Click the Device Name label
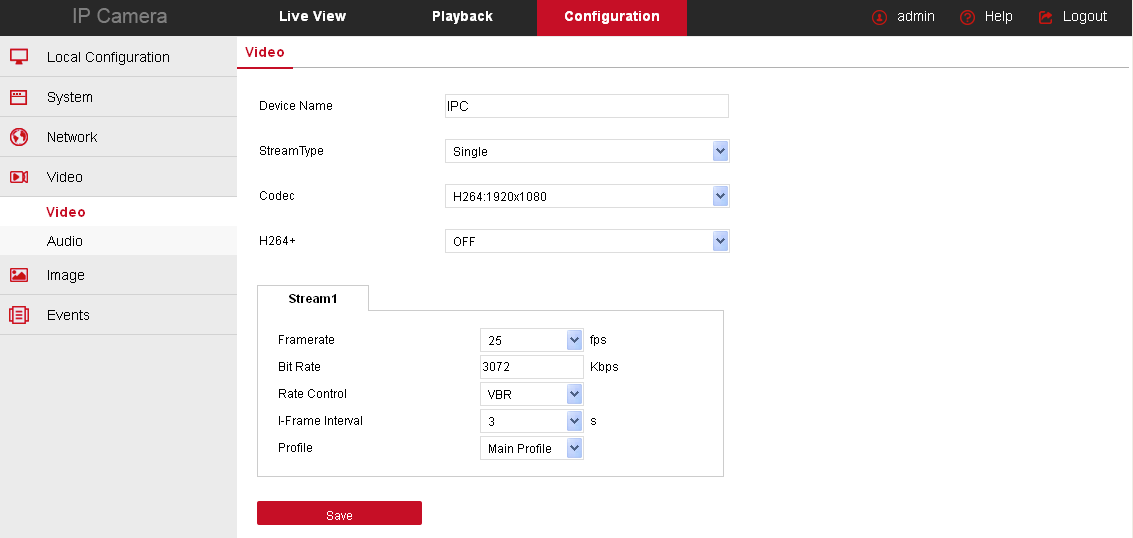 (296, 105)
